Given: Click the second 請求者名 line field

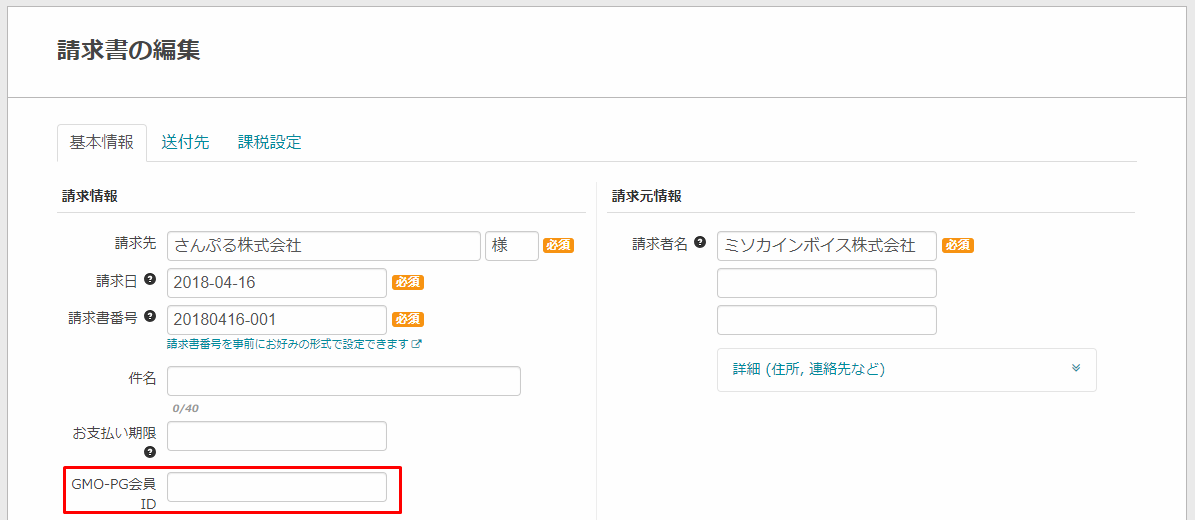Looking at the screenshot, I should (x=827, y=283).
